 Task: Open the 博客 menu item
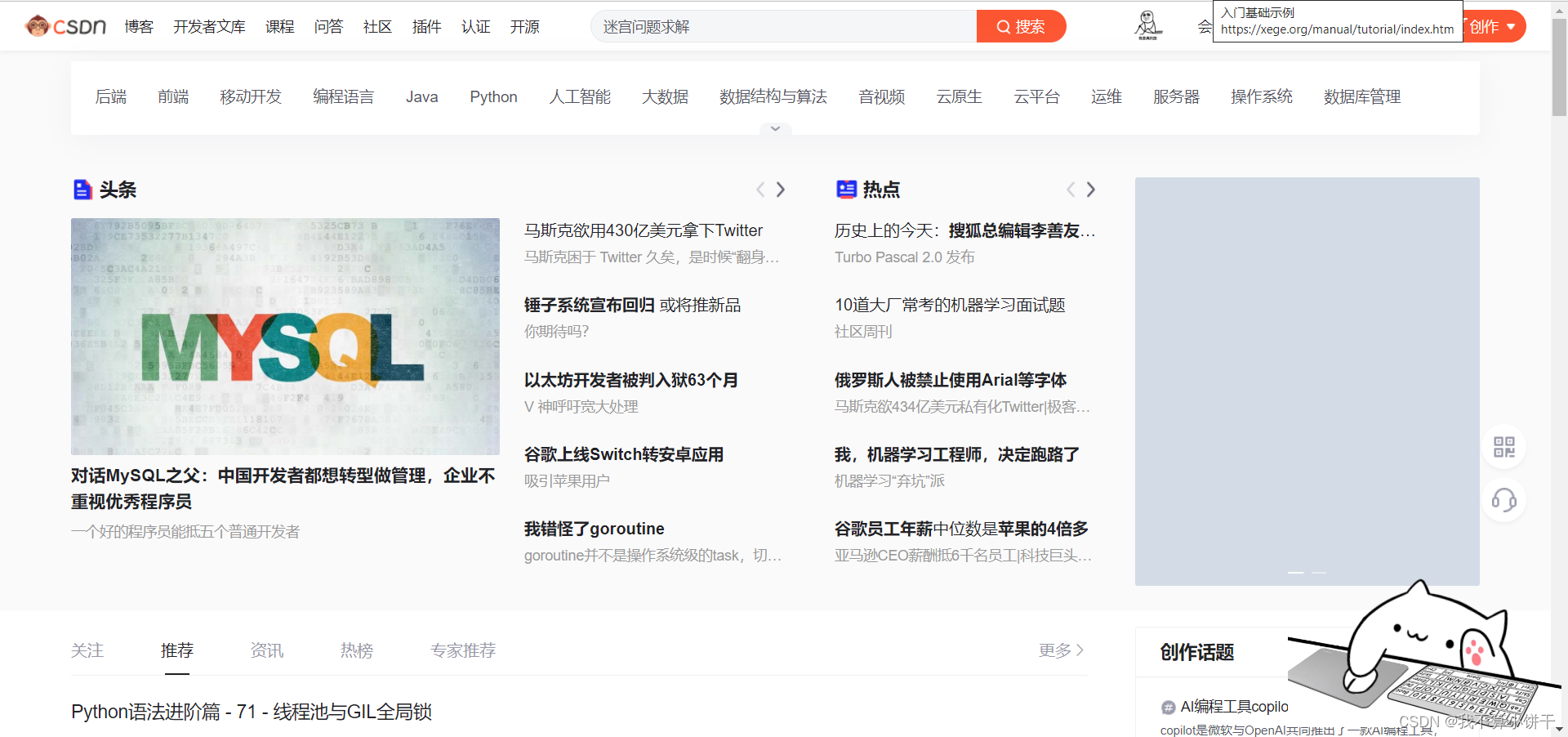(x=139, y=26)
